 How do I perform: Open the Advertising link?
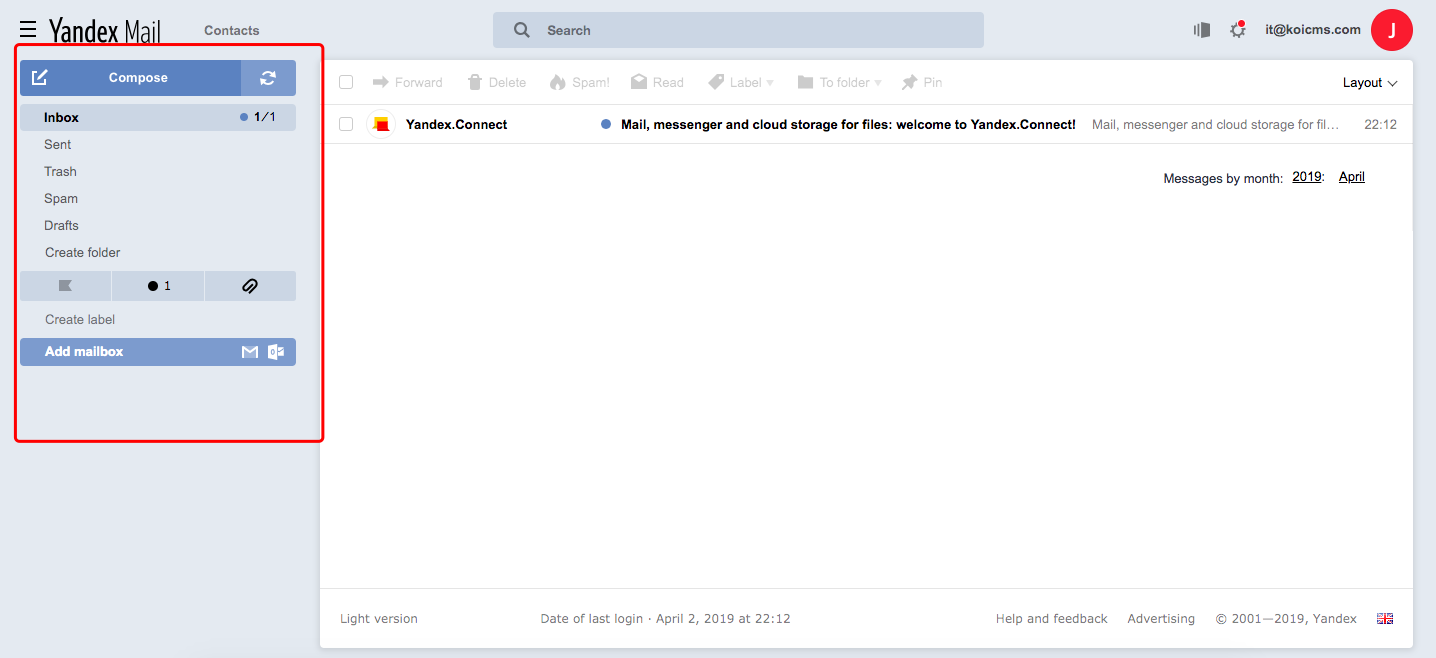(x=1161, y=619)
